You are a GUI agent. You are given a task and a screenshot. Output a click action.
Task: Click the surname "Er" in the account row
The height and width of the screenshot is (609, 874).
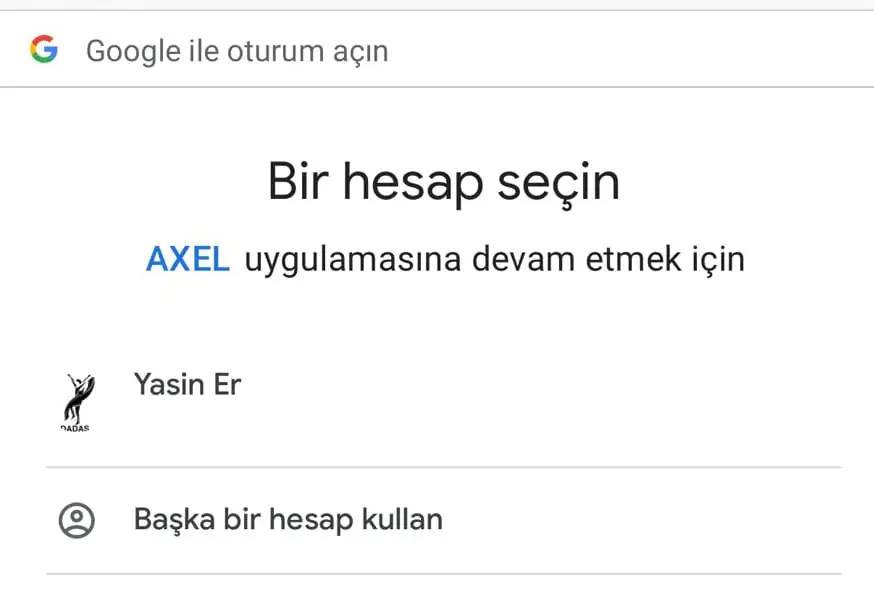coord(227,384)
